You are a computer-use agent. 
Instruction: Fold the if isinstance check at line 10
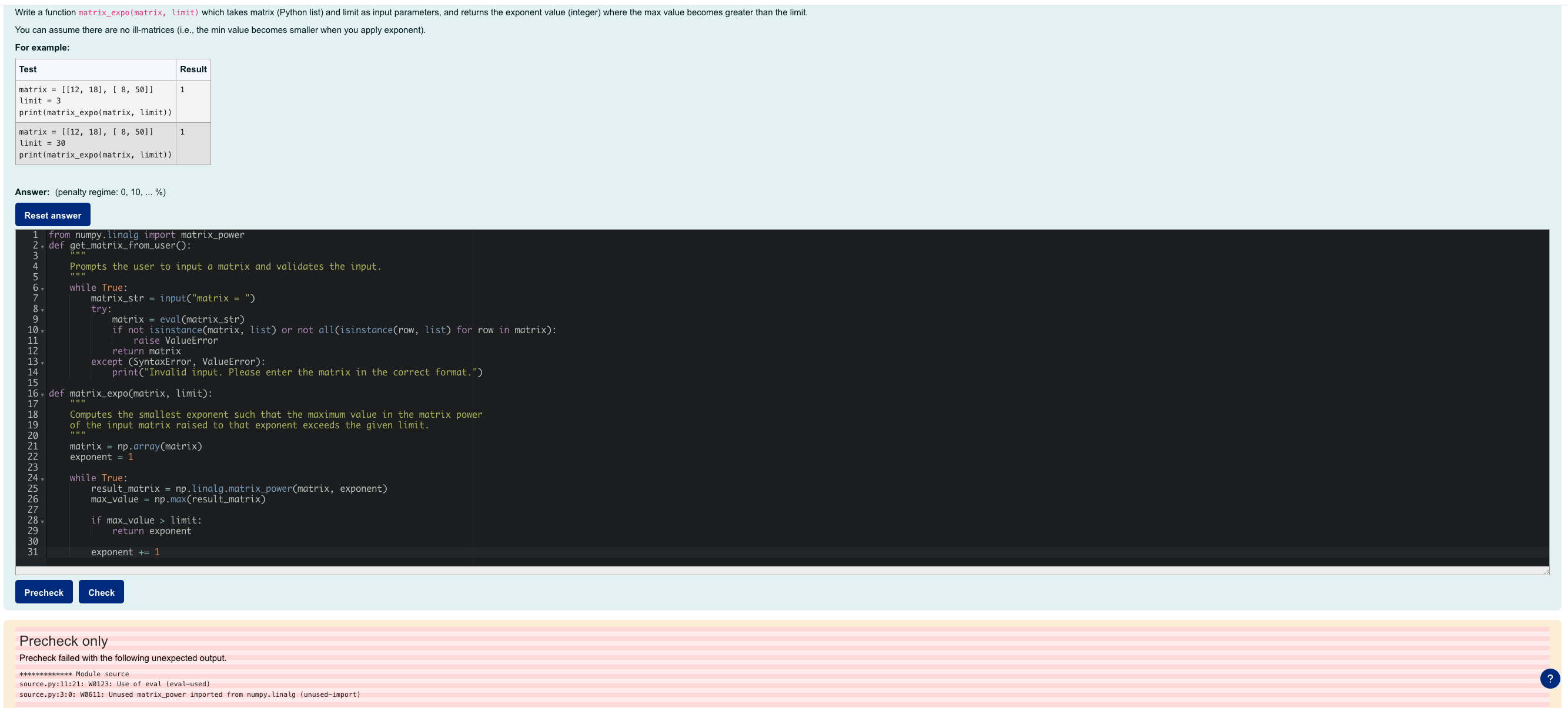coord(42,330)
